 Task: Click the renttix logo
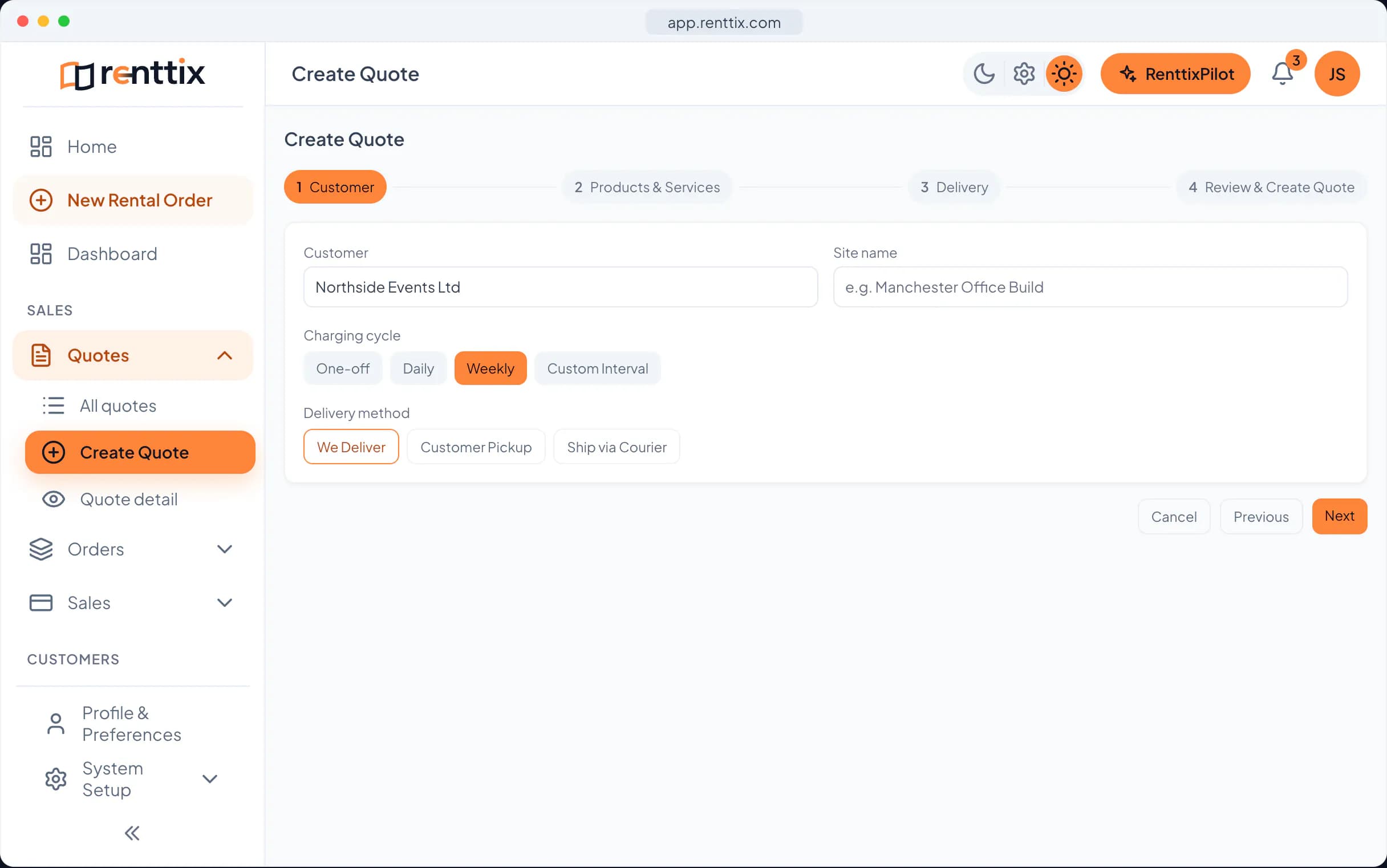[133, 74]
